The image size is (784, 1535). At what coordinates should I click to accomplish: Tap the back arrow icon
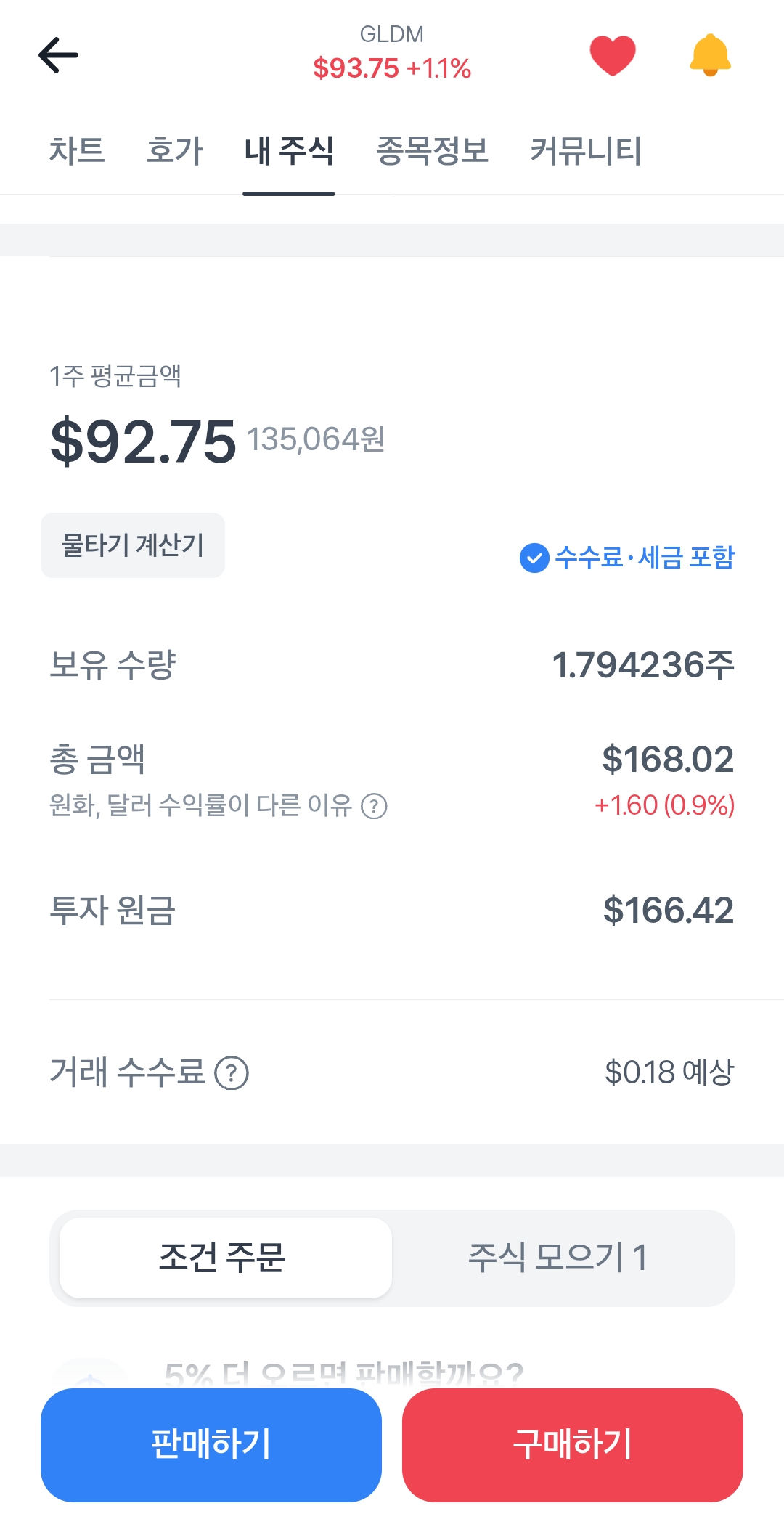pyautogui.click(x=58, y=55)
